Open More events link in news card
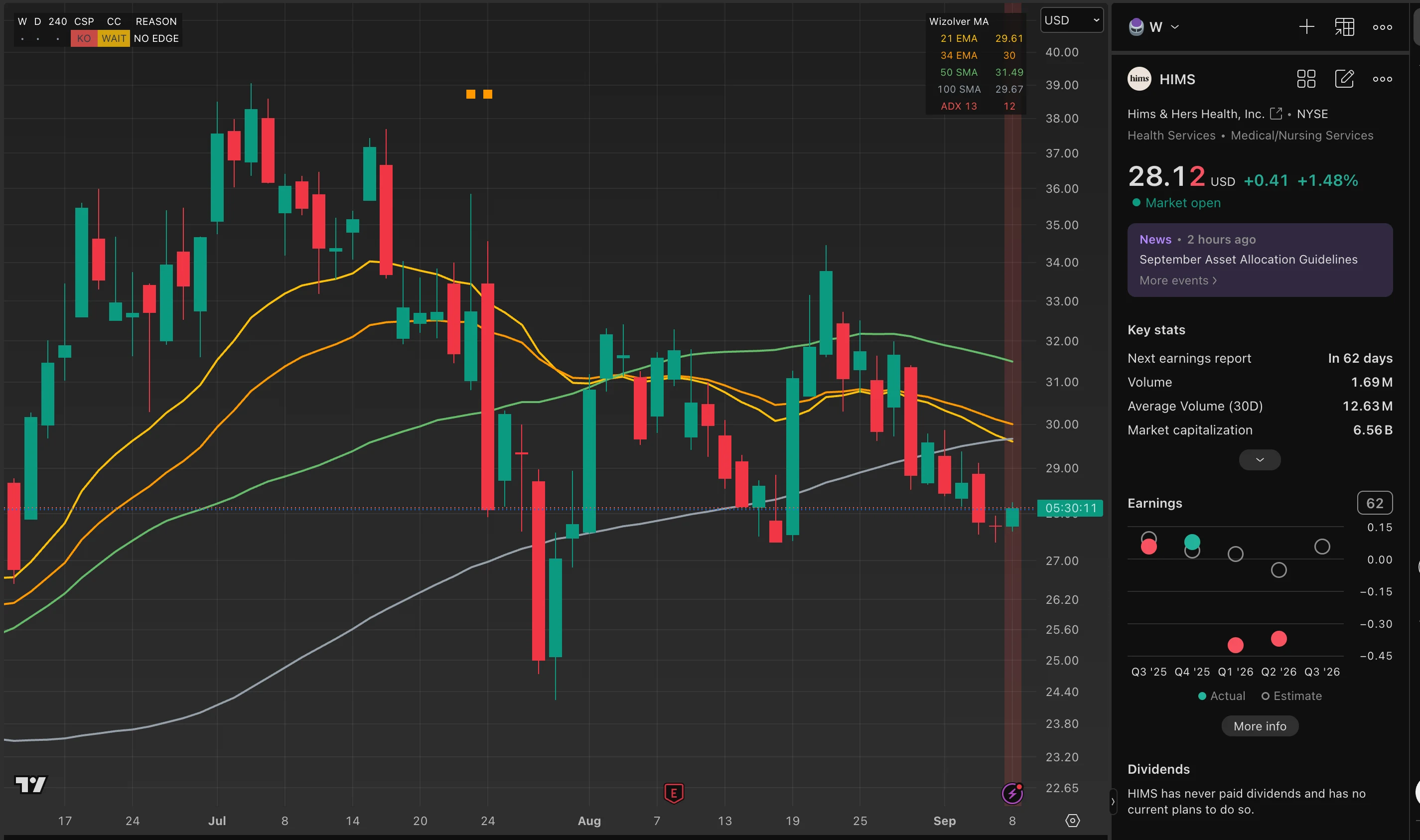This screenshot has width=1420, height=840. pyautogui.click(x=1178, y=281)
